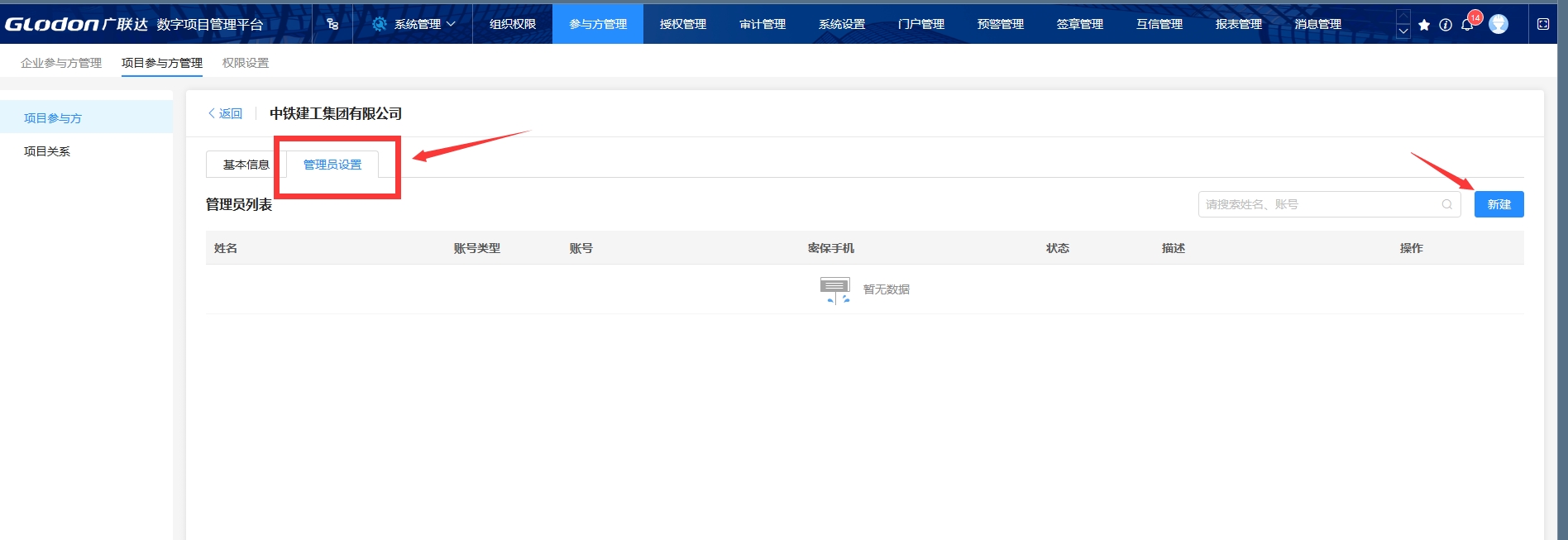
Task: Open the organization tree icon in header
Action: (332, 24)
